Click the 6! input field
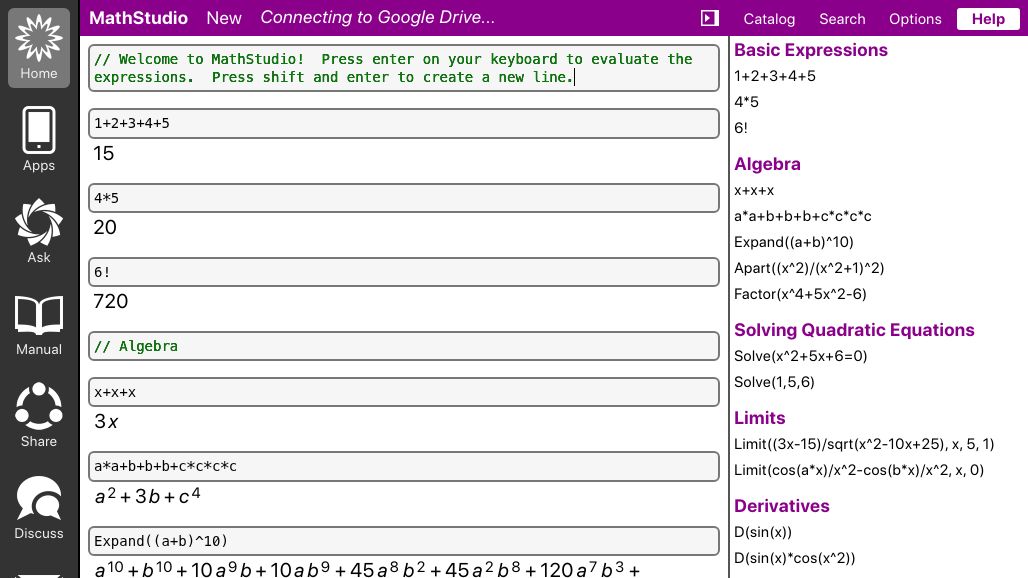This screenshot has width=1028, height=578. tap(404, 272)
